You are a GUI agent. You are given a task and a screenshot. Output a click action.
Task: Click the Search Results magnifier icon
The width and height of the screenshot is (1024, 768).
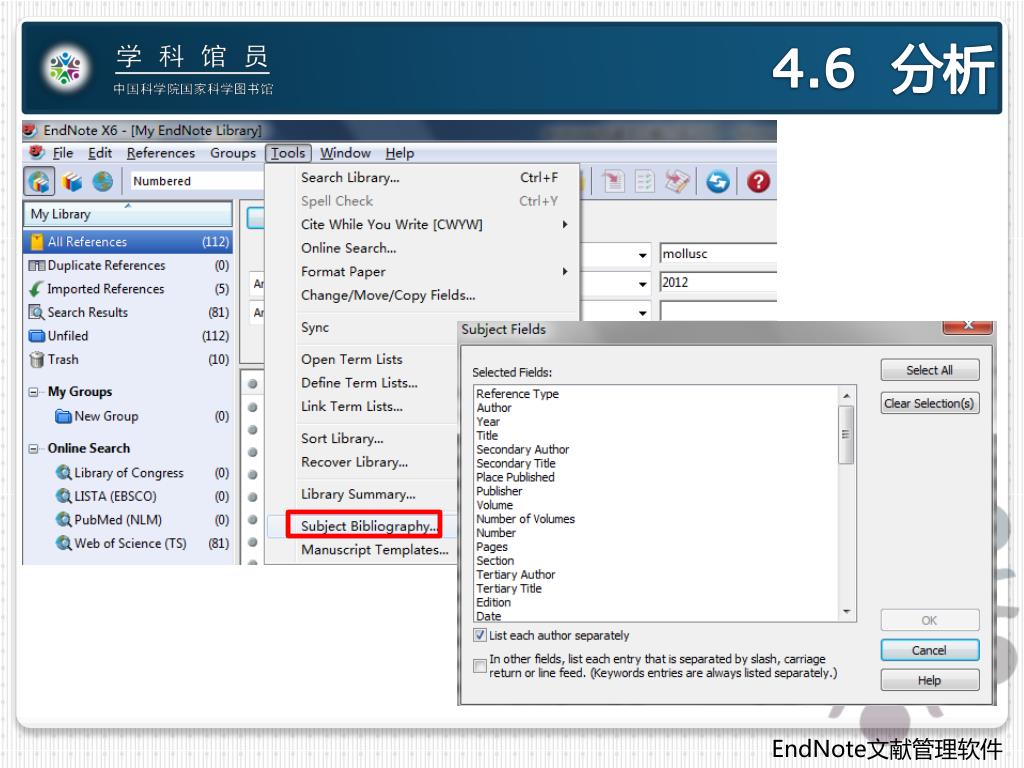[37, 312]
